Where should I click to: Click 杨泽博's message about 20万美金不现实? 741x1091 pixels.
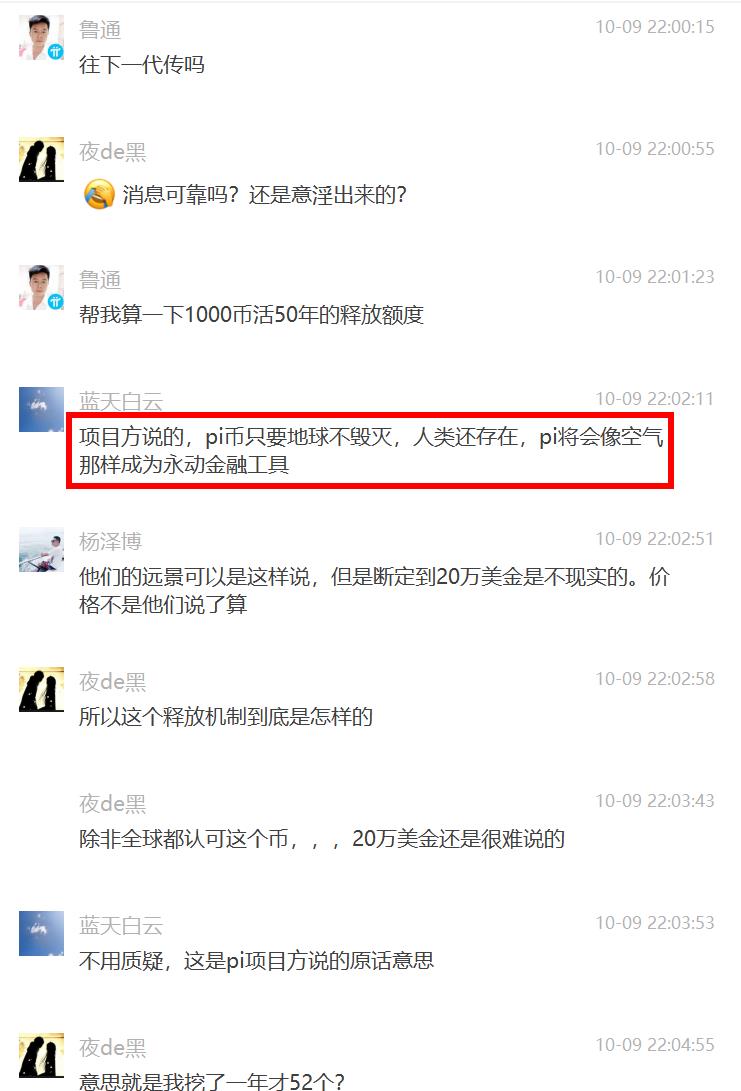374,590
